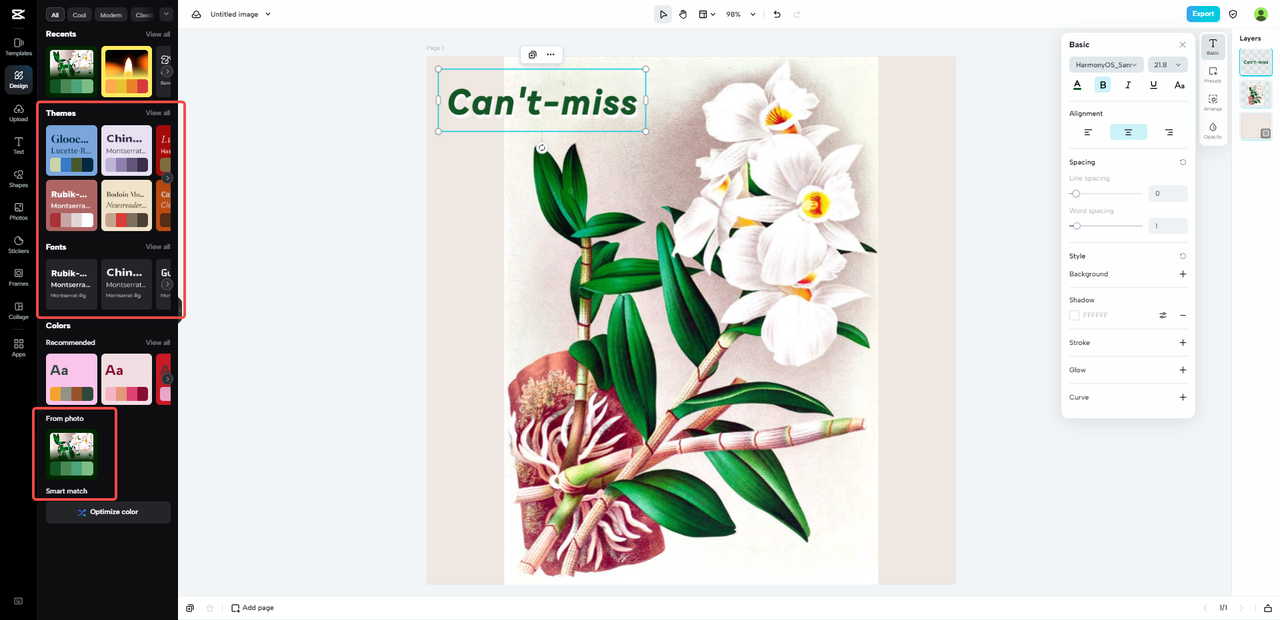Align text to the right
Viewport: 1280px width, 620px height.
pos(1168,132)
